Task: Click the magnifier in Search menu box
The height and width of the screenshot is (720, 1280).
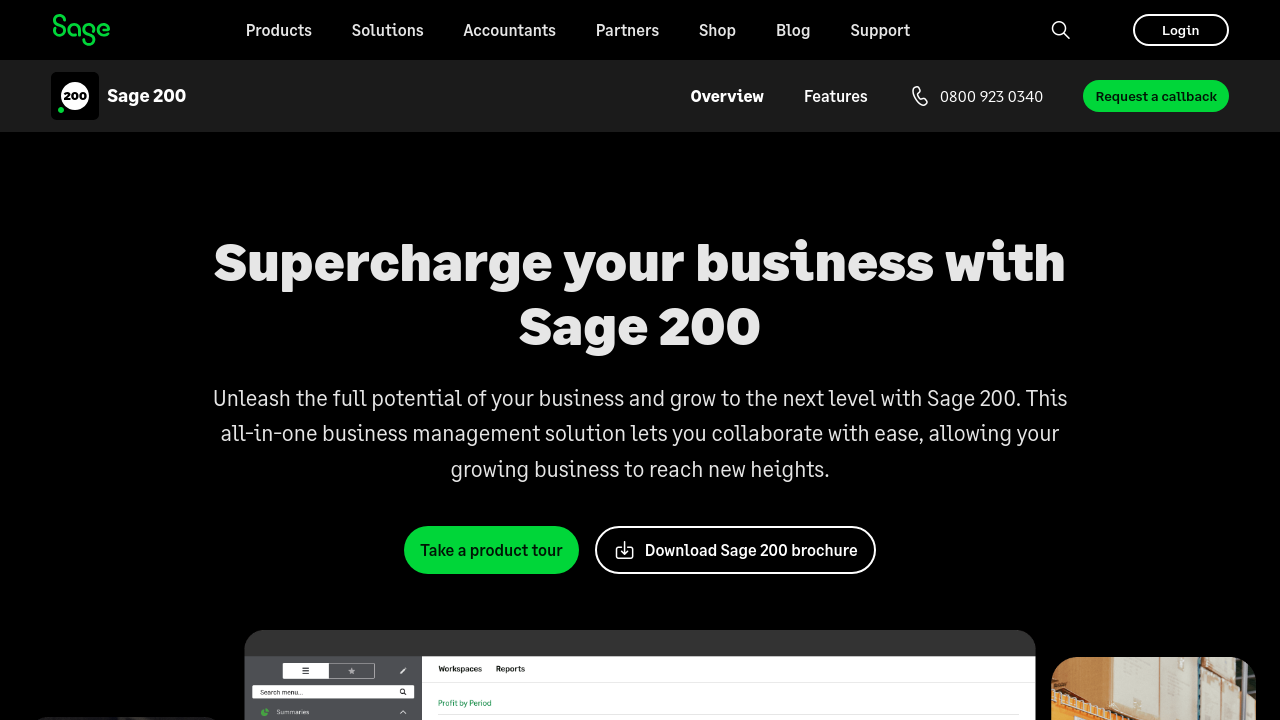Action: tap(403, 692)
